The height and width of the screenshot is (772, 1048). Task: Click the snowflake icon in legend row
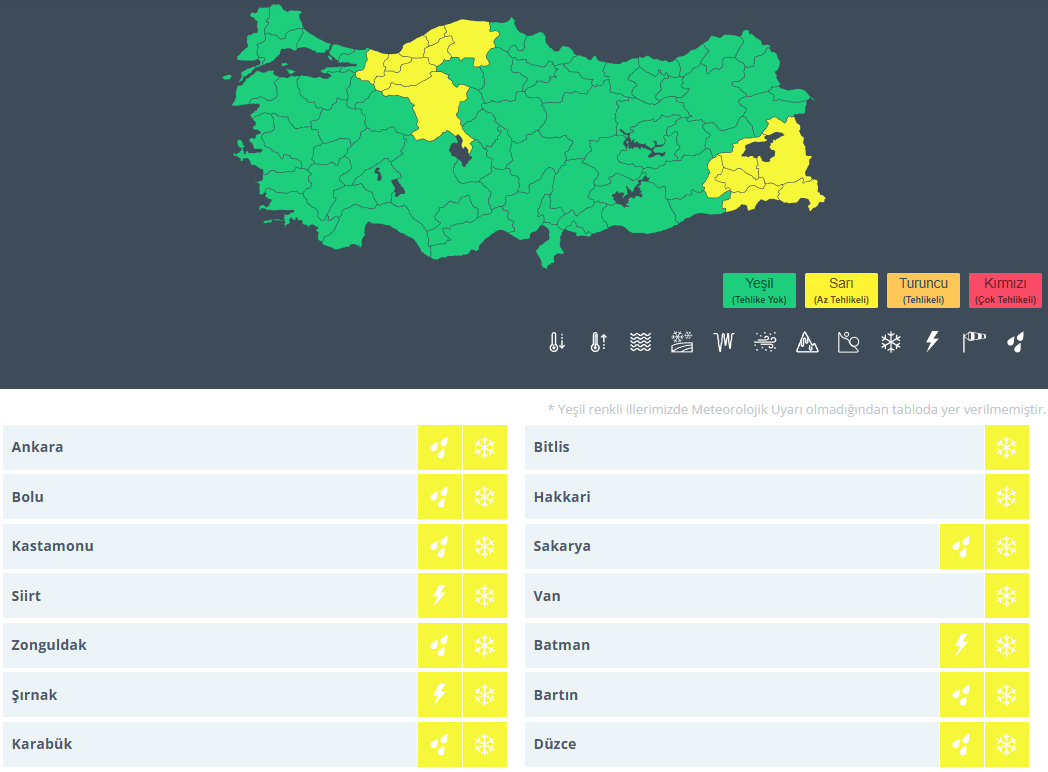(x=890, y=343)
